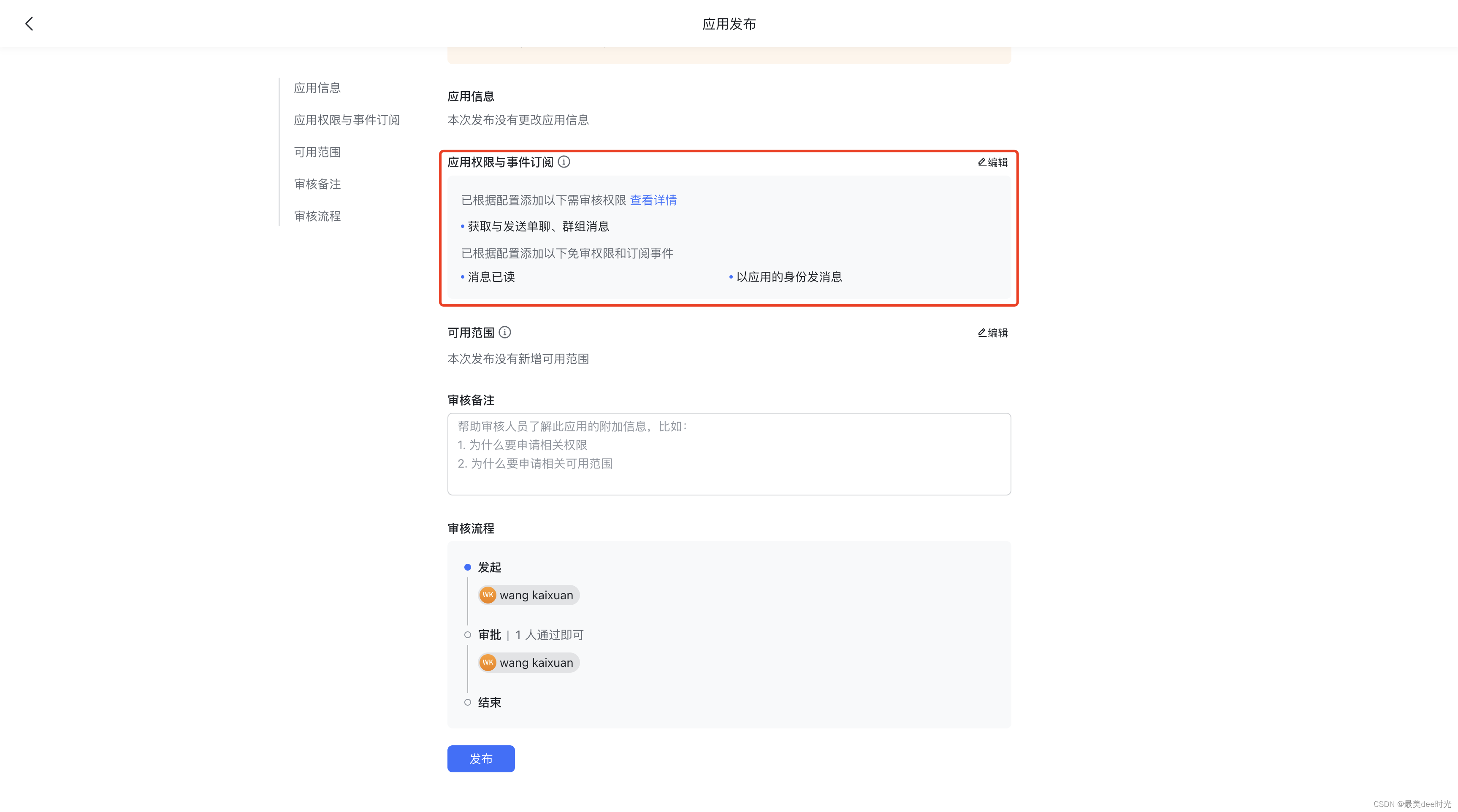Open info tooltip beside 可用范围 heading
The height and width of the screenshot is (812, 1458).
tap(505, 333)
